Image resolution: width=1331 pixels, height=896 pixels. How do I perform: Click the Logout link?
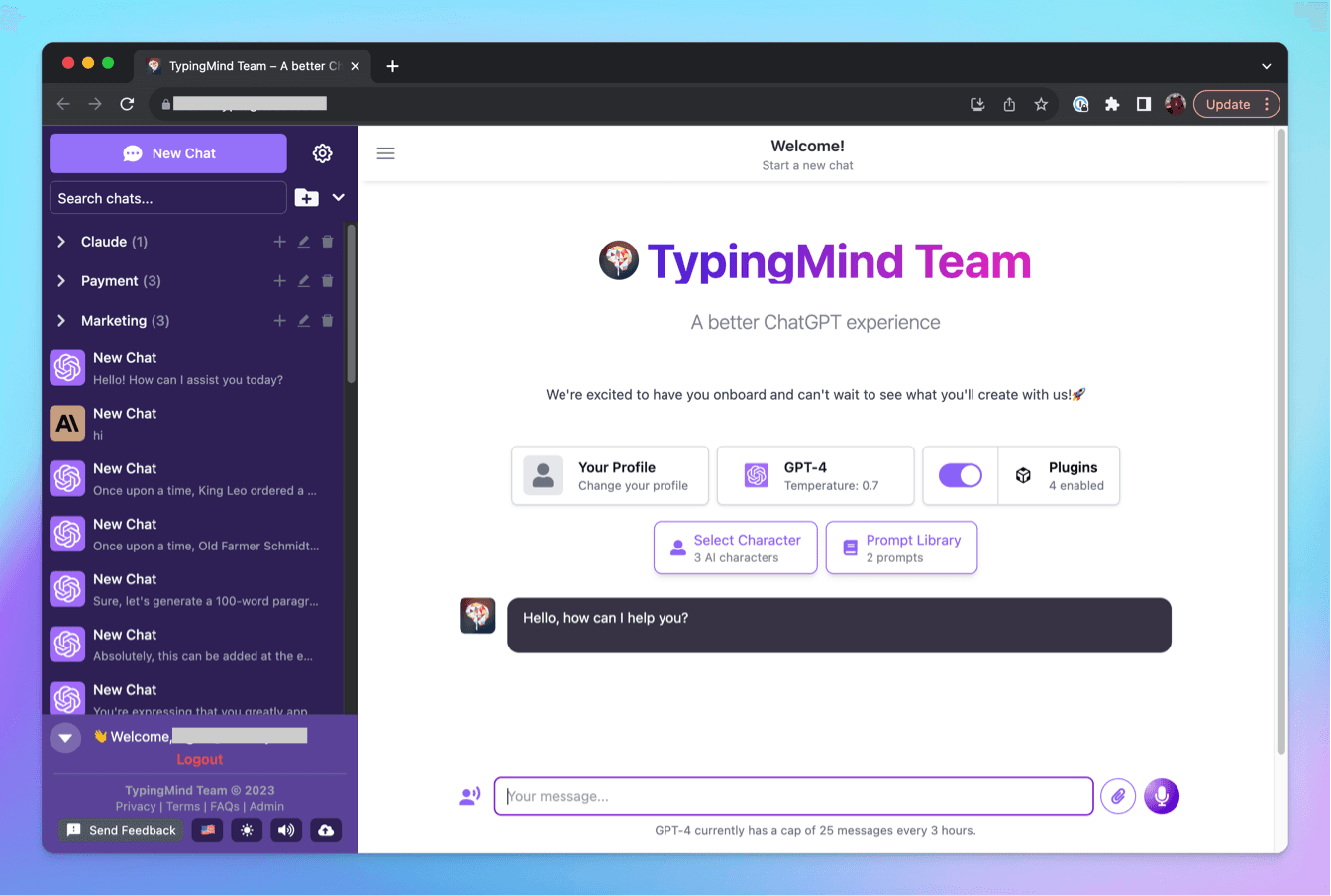click(x=200, y=759)
